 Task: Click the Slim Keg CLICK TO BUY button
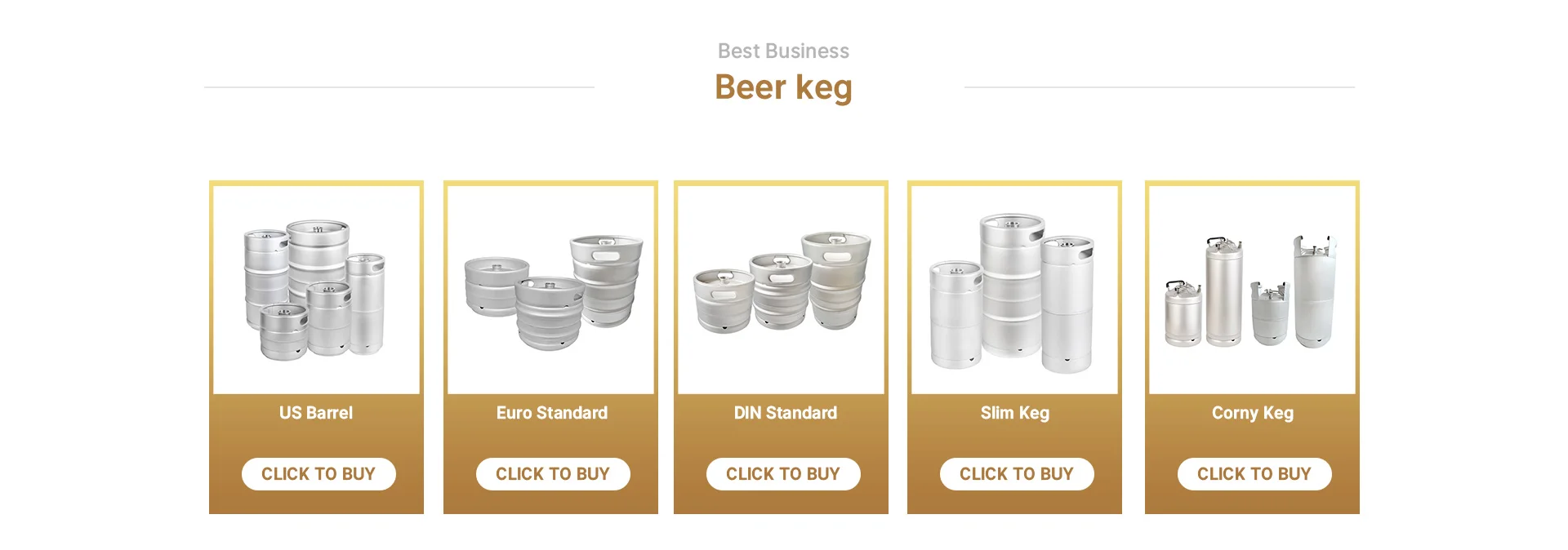1017,473
